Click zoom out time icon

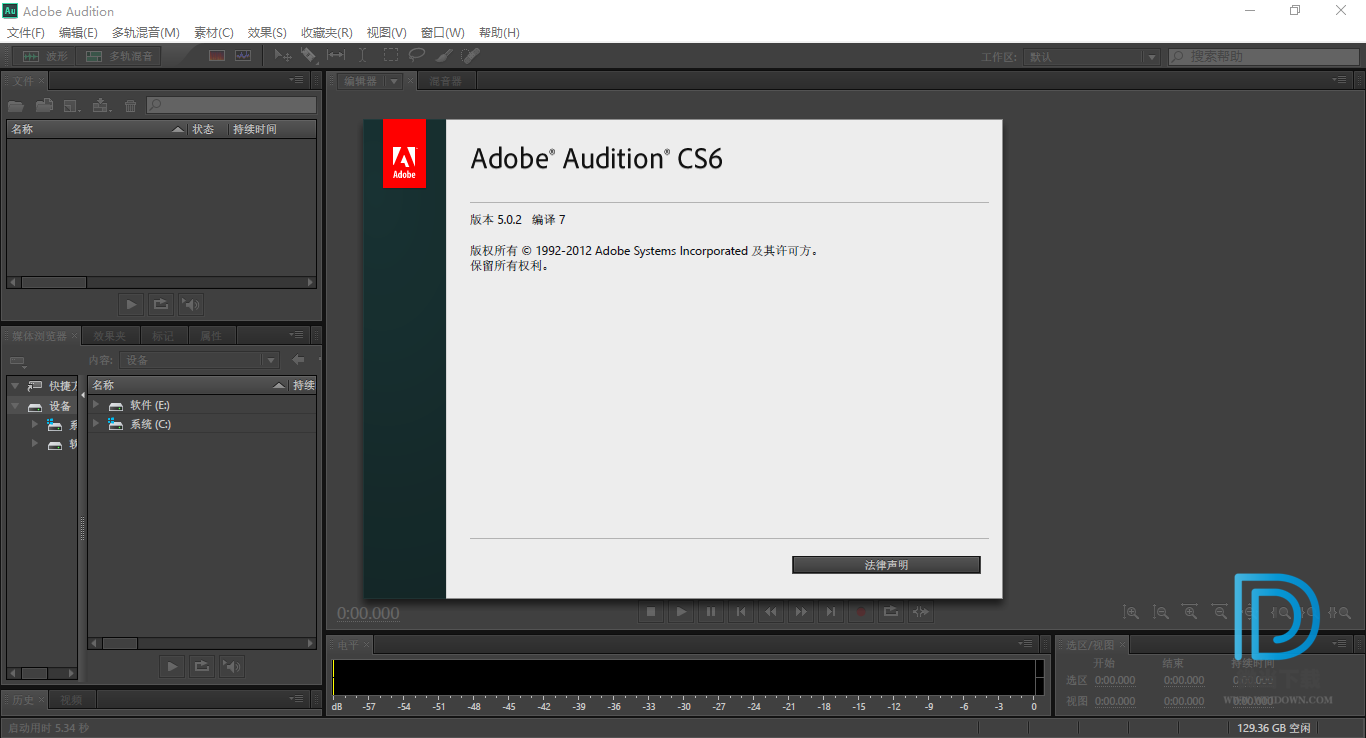[x=1220, y=612]
